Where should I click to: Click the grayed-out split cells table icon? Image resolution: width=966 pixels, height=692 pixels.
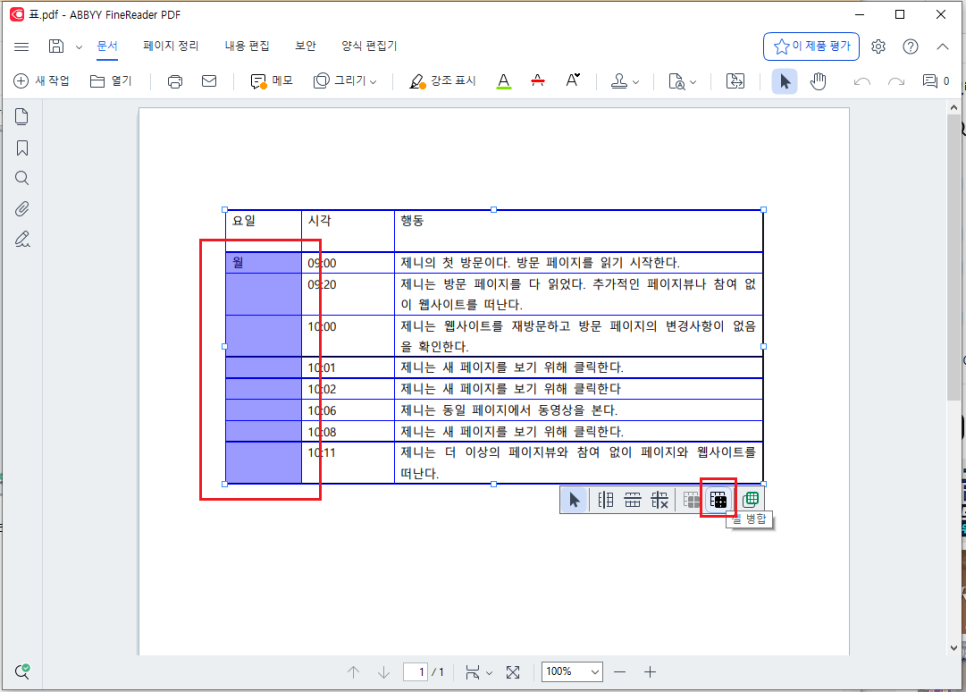click(x=692, y=500)
